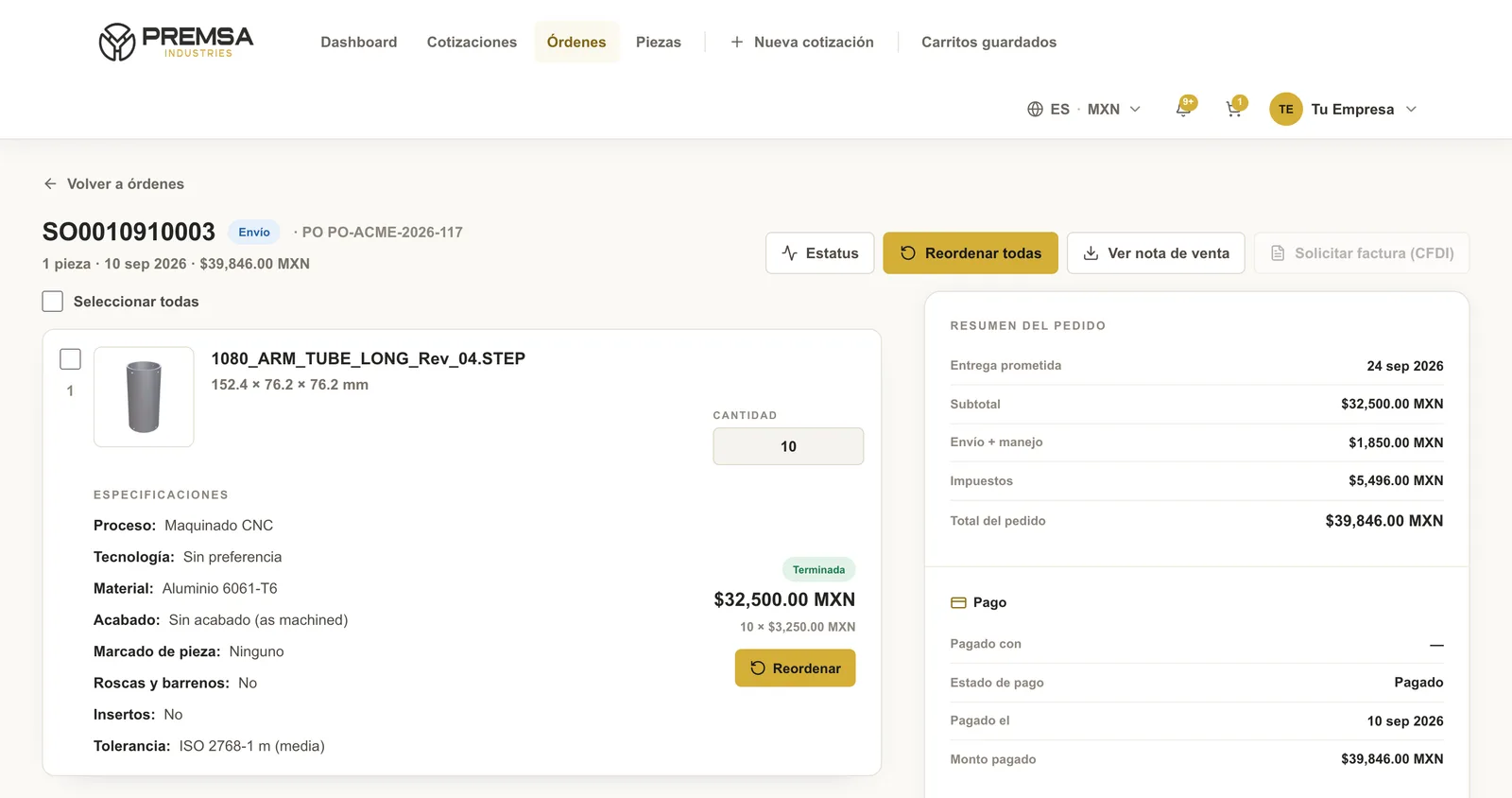Click the back arrow beside Volver a órdenes
Screen dimensions: 1512x798
point(50,183)
